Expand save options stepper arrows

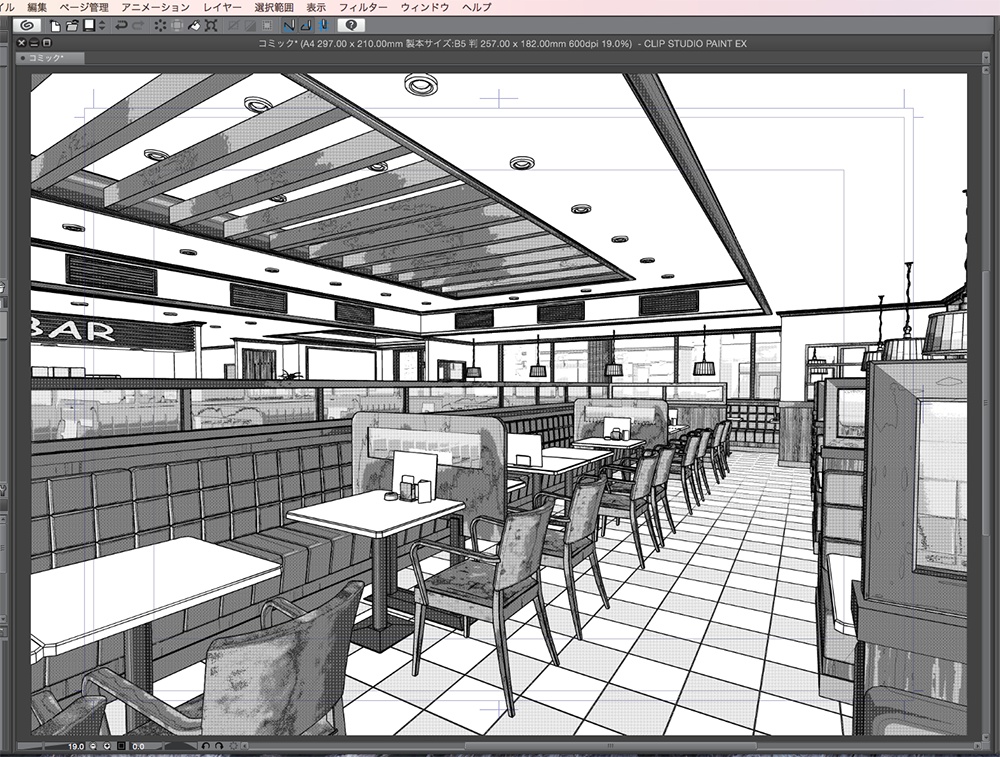(102, 26)
